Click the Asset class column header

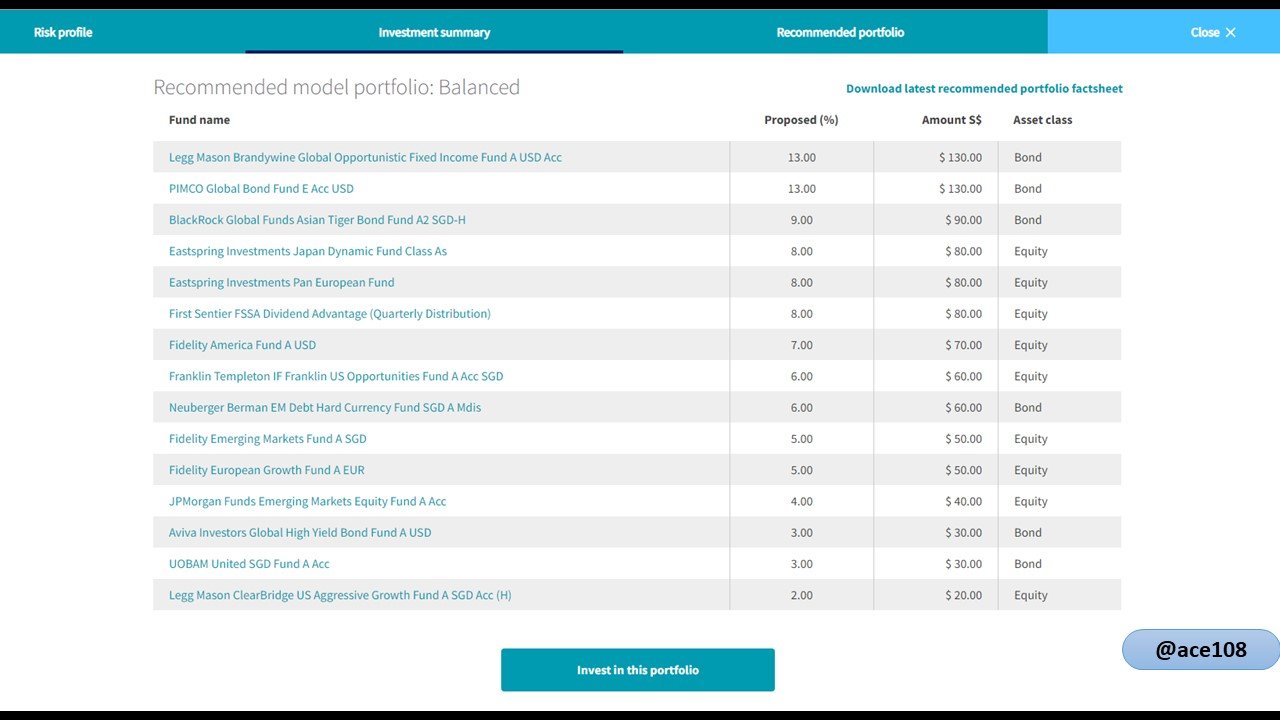pyautogui.click(x=1042, y=120)
